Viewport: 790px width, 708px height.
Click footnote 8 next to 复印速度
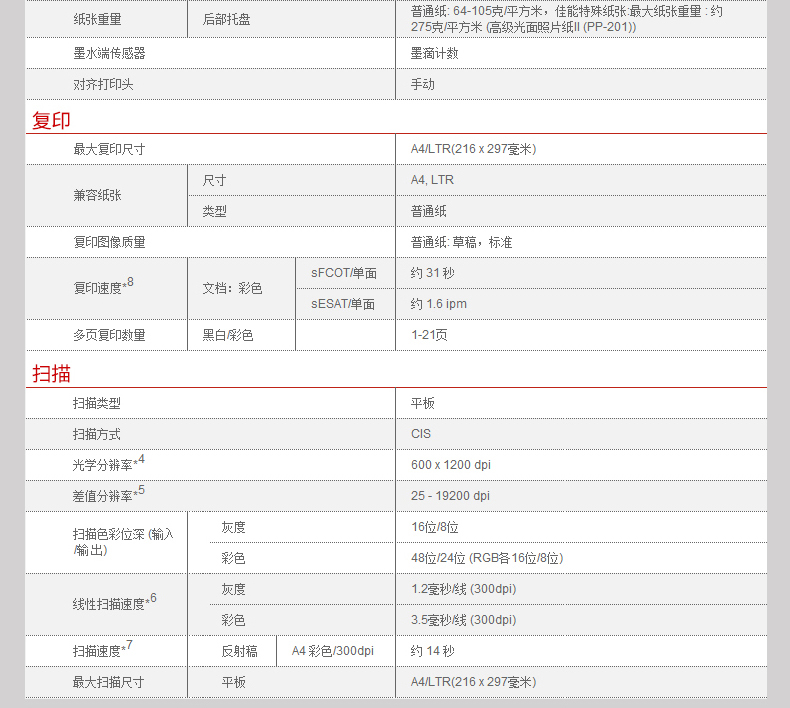(x=130, y=283)
